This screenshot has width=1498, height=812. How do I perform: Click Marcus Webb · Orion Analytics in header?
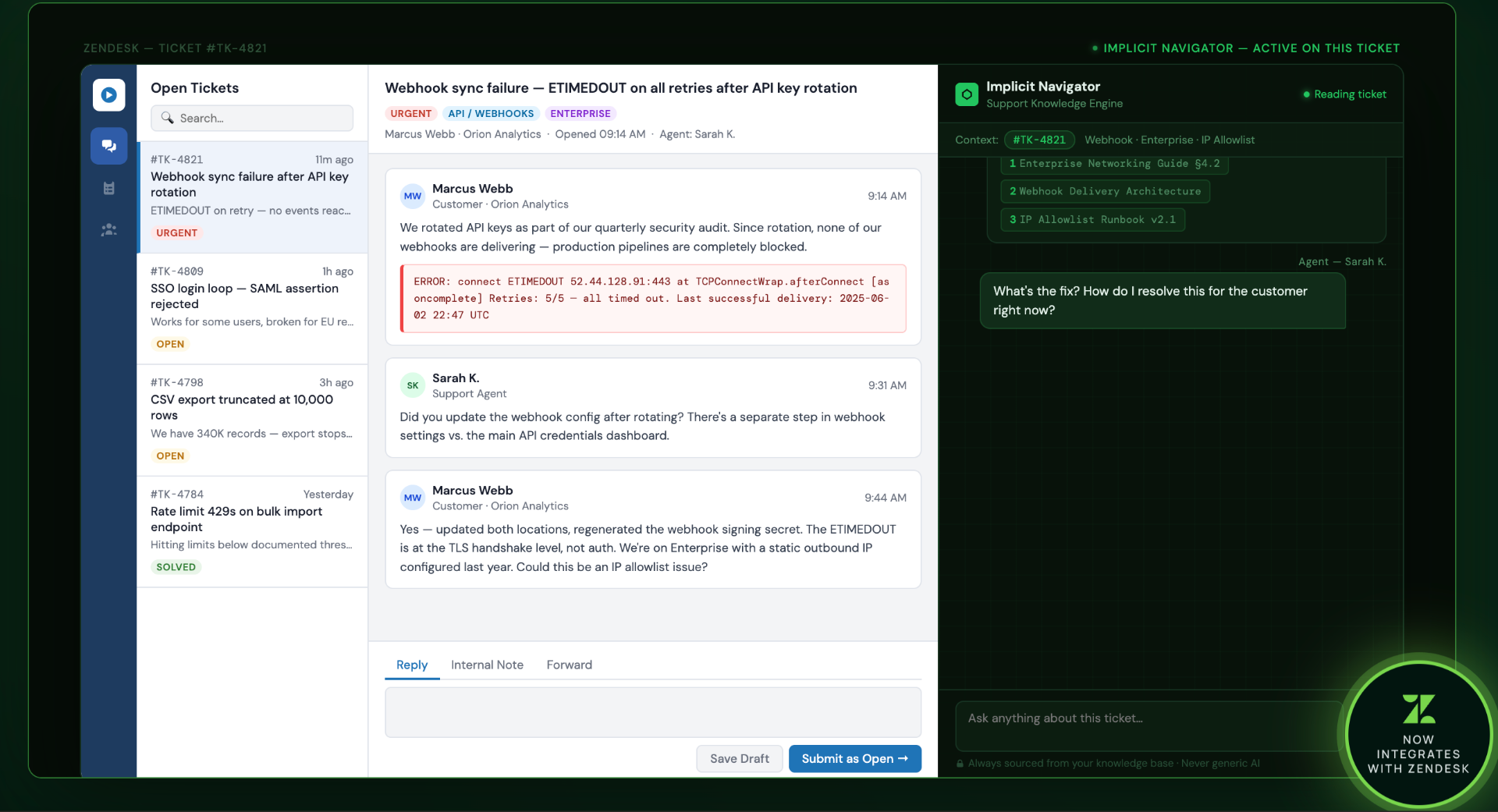(463, 134)
